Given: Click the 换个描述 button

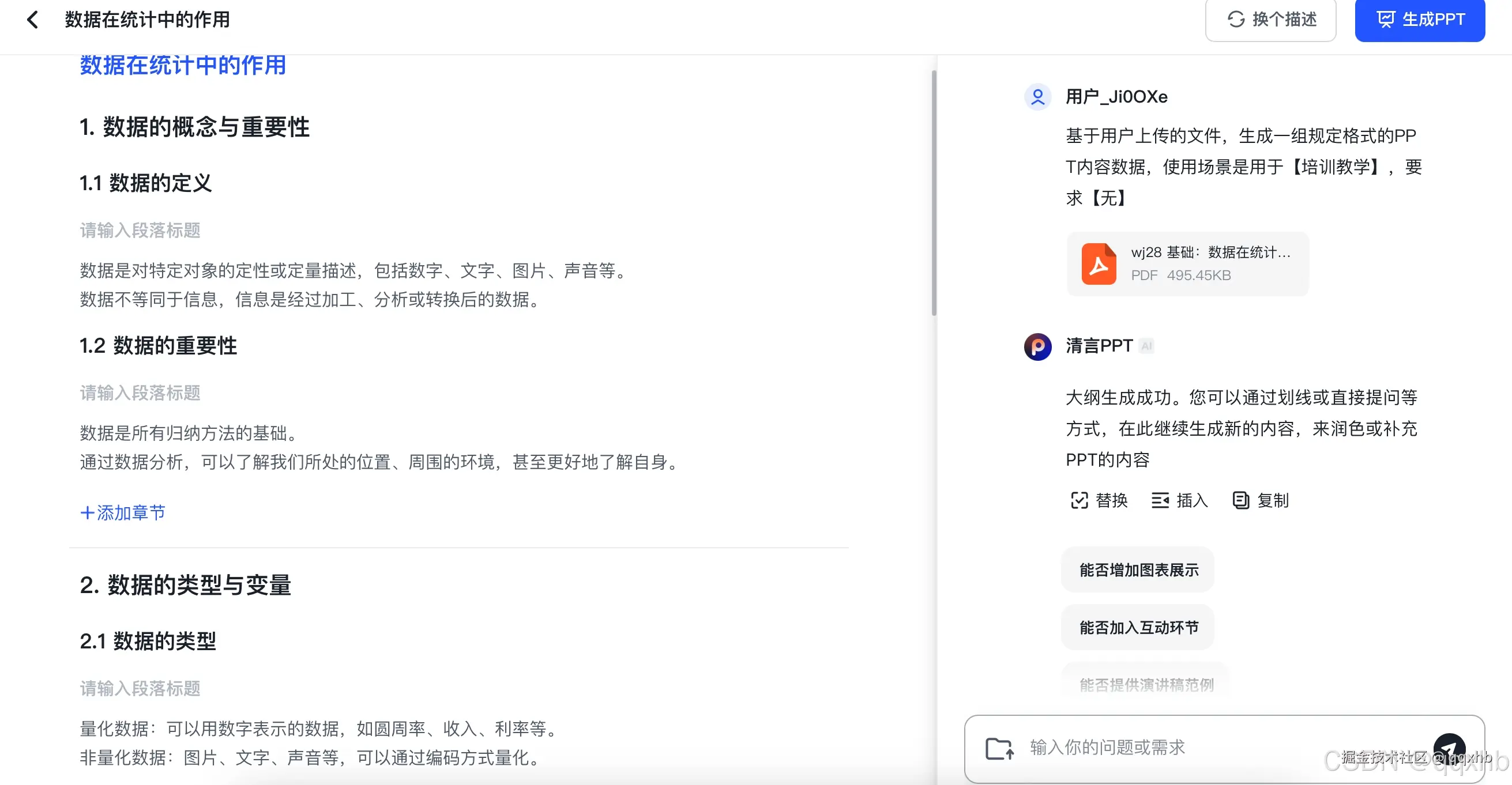Looking at the screenshot, I should click(x=1272, y=20).
